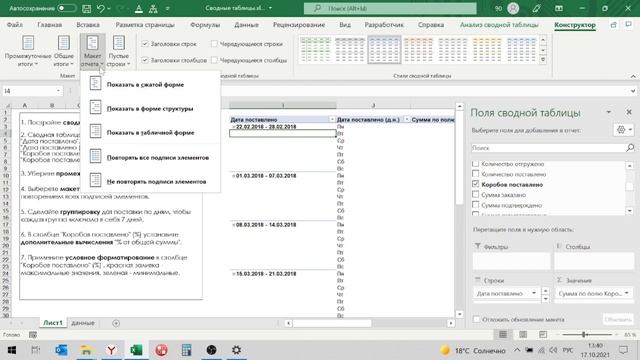Image resolution: width=640 pixels, height=360 pixels.
Task: Toggle Отложить обновление макета checkbox
Action: [x=476, y=319]
